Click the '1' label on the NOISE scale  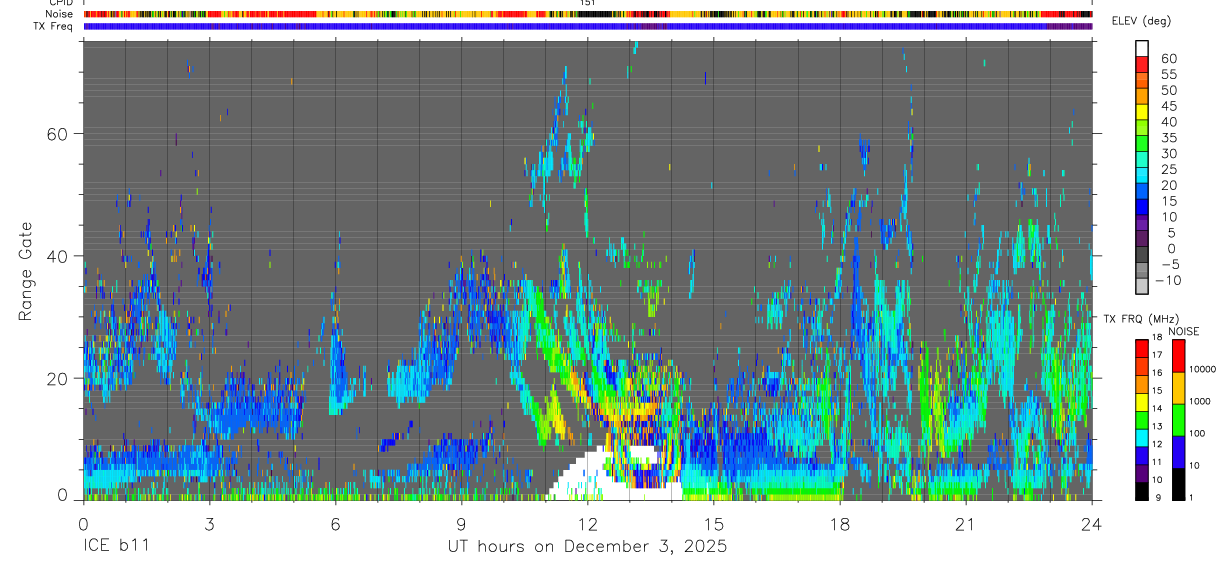(x=1191, y=498)
